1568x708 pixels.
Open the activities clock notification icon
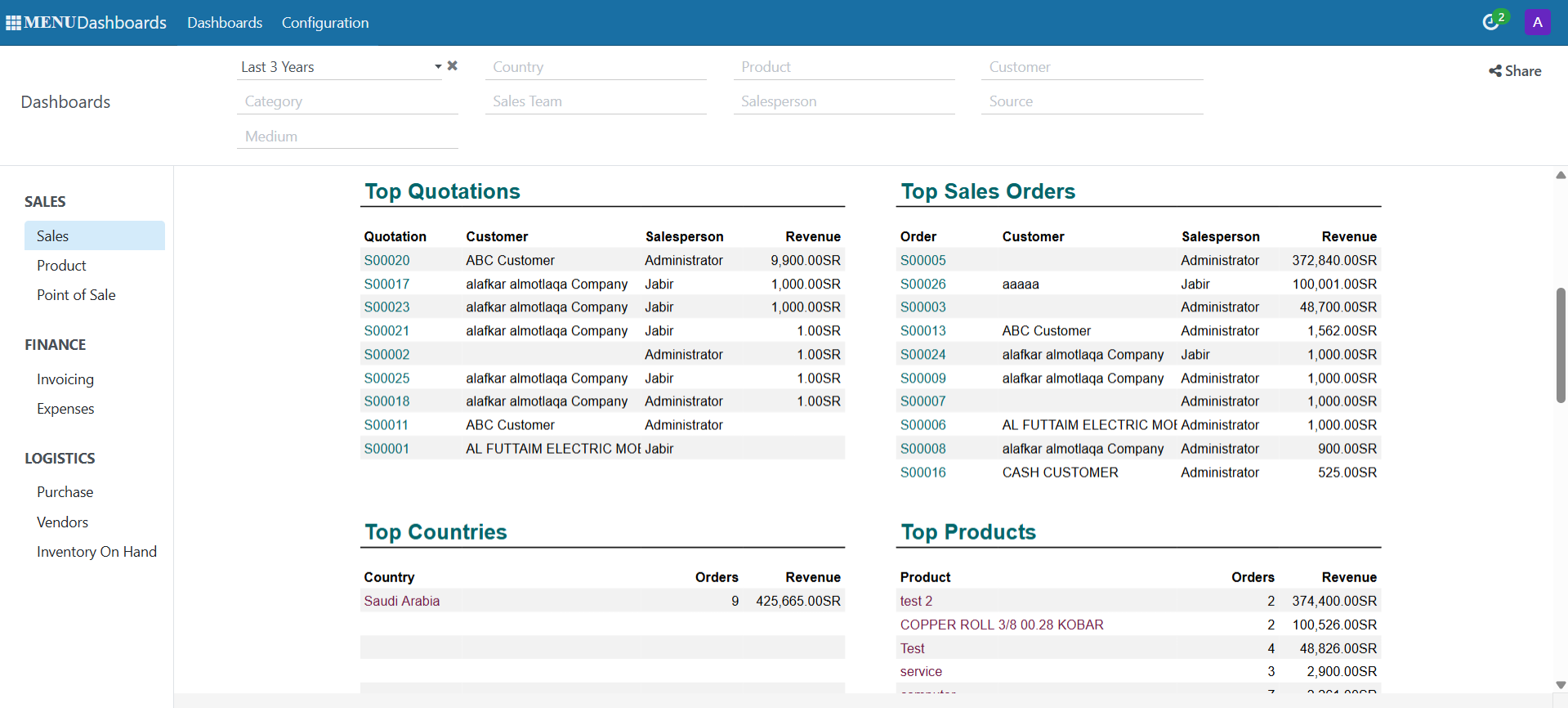coord(1491,22)
